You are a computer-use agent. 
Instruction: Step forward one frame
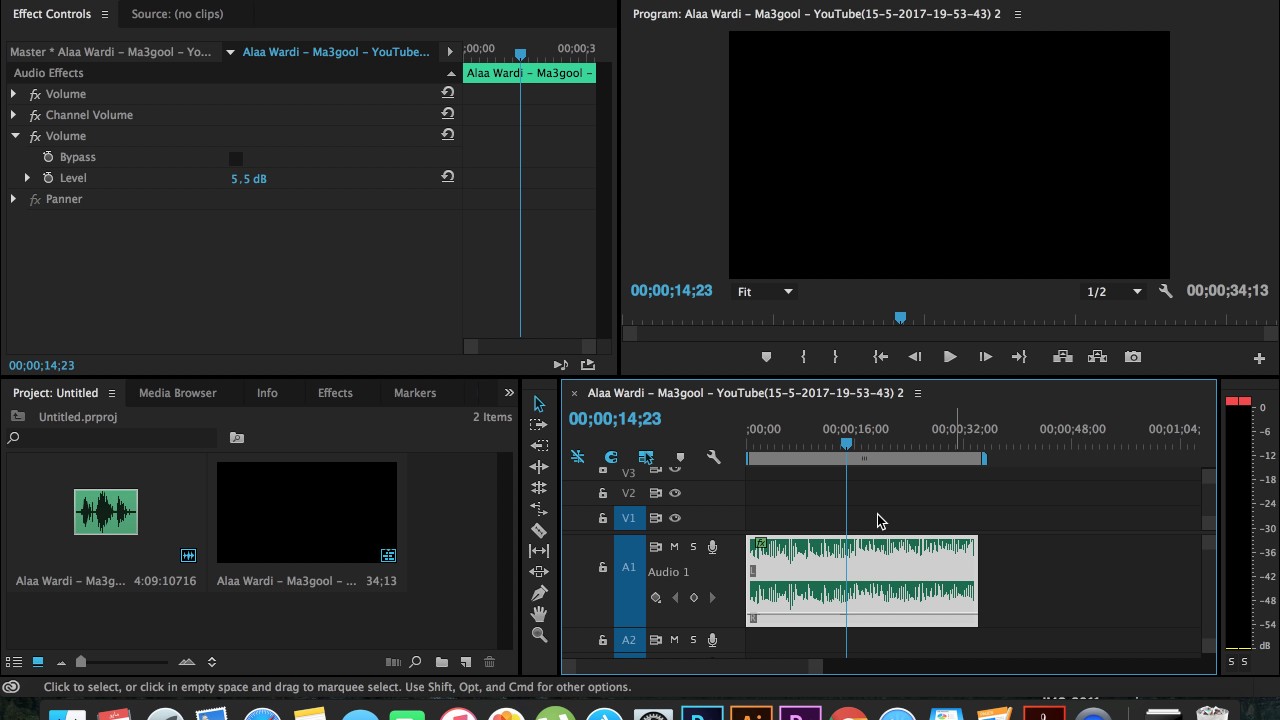pyautogui.click(x=985, y=357)
